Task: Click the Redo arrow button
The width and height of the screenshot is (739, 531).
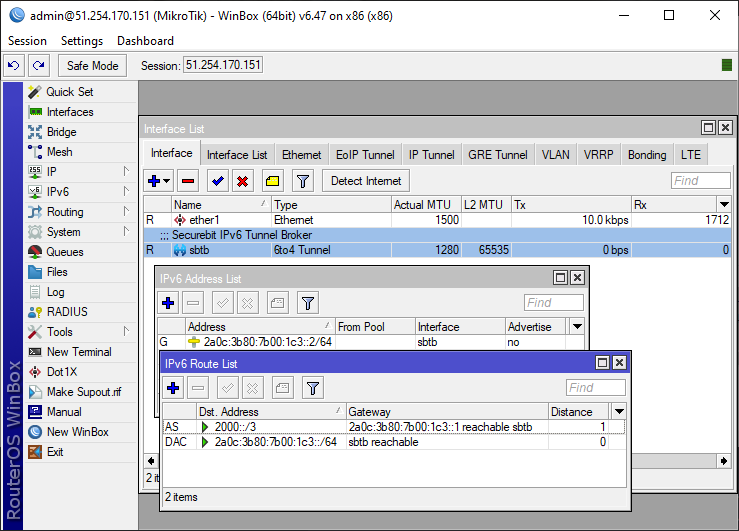Action: coord(39,65)
